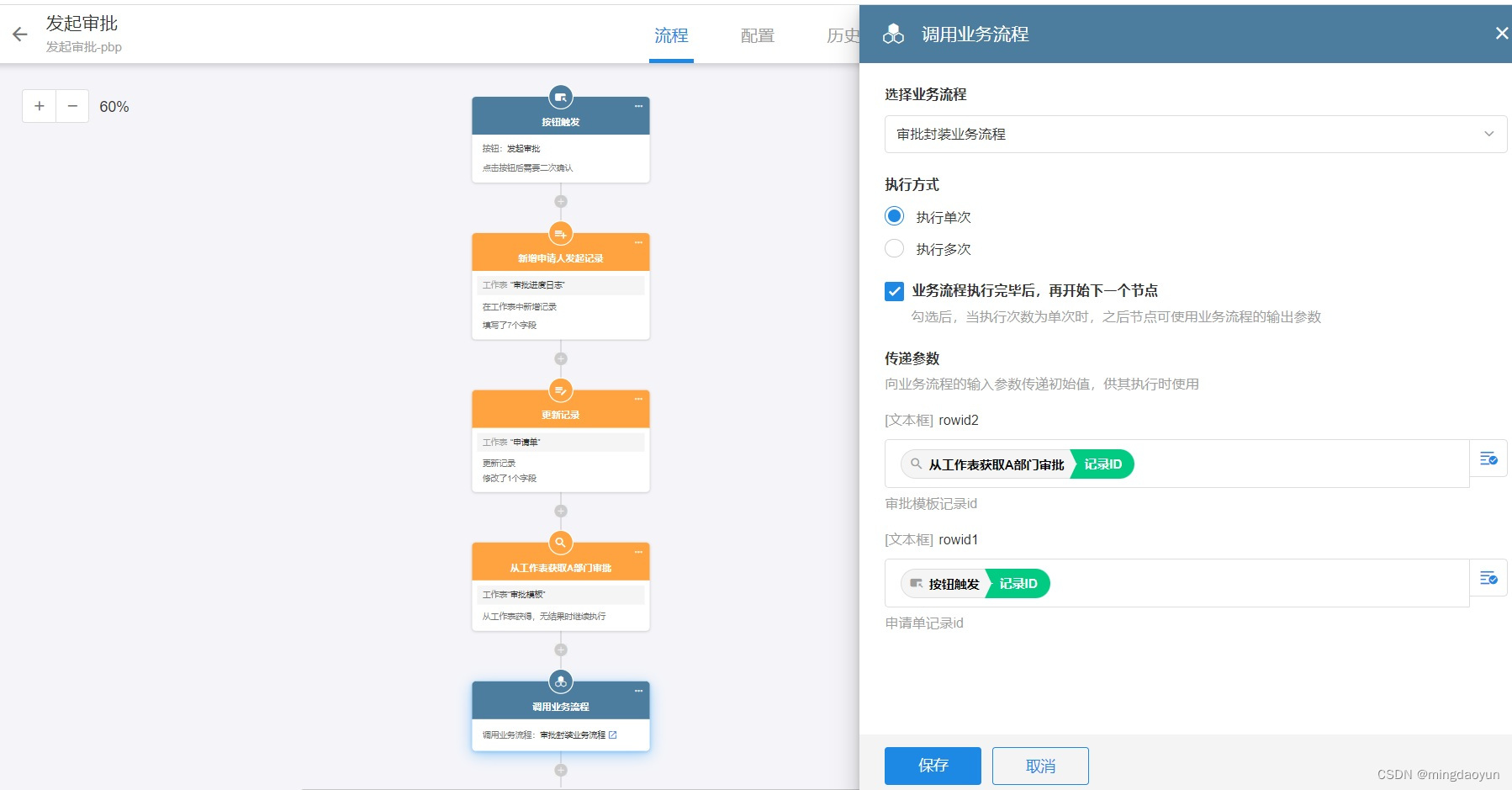Select the 执行单次 radio button
Screen dimensions: 1512x790
894,216
